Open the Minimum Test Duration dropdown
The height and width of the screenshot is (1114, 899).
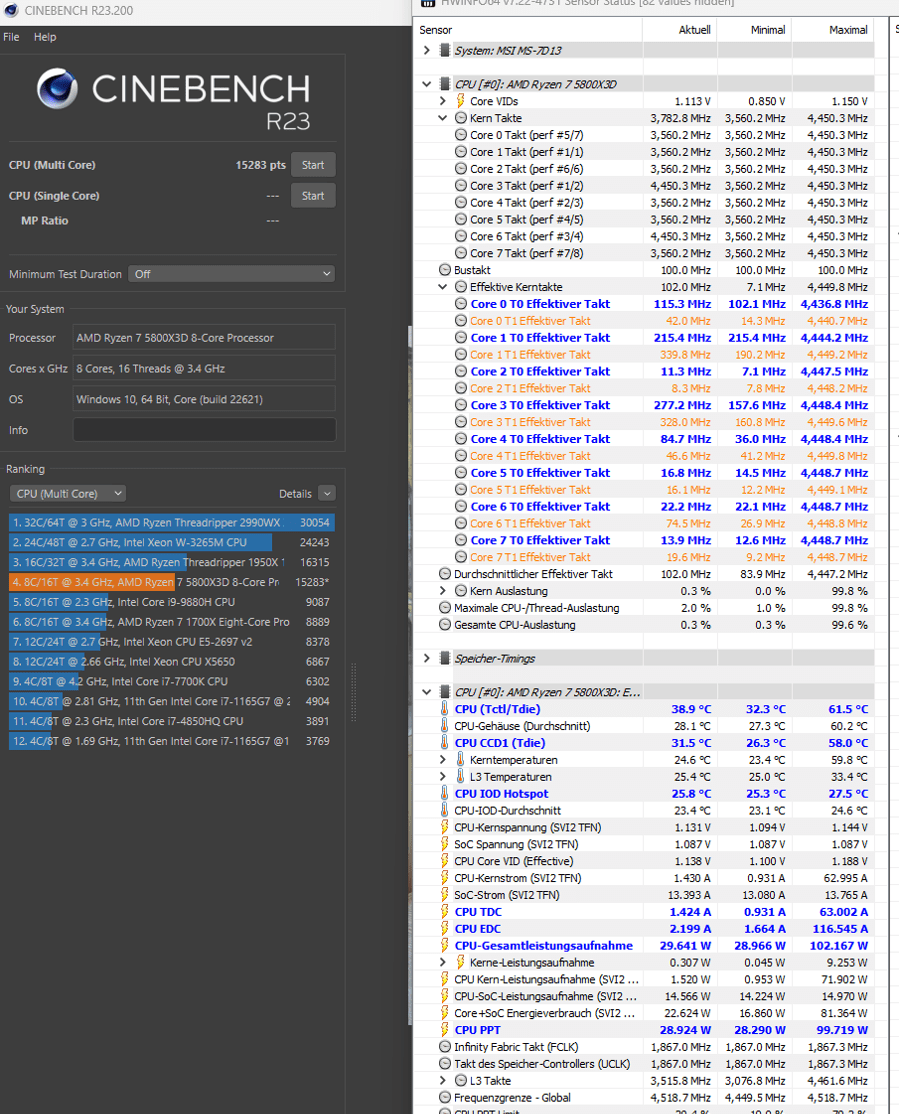point(232,274)
